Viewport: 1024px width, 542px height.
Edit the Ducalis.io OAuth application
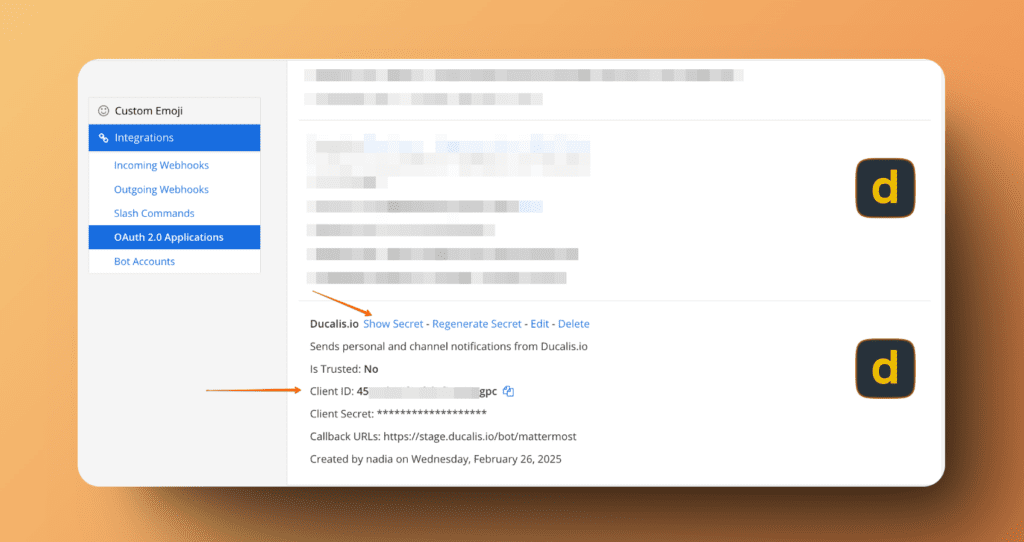tap(540, 324)
